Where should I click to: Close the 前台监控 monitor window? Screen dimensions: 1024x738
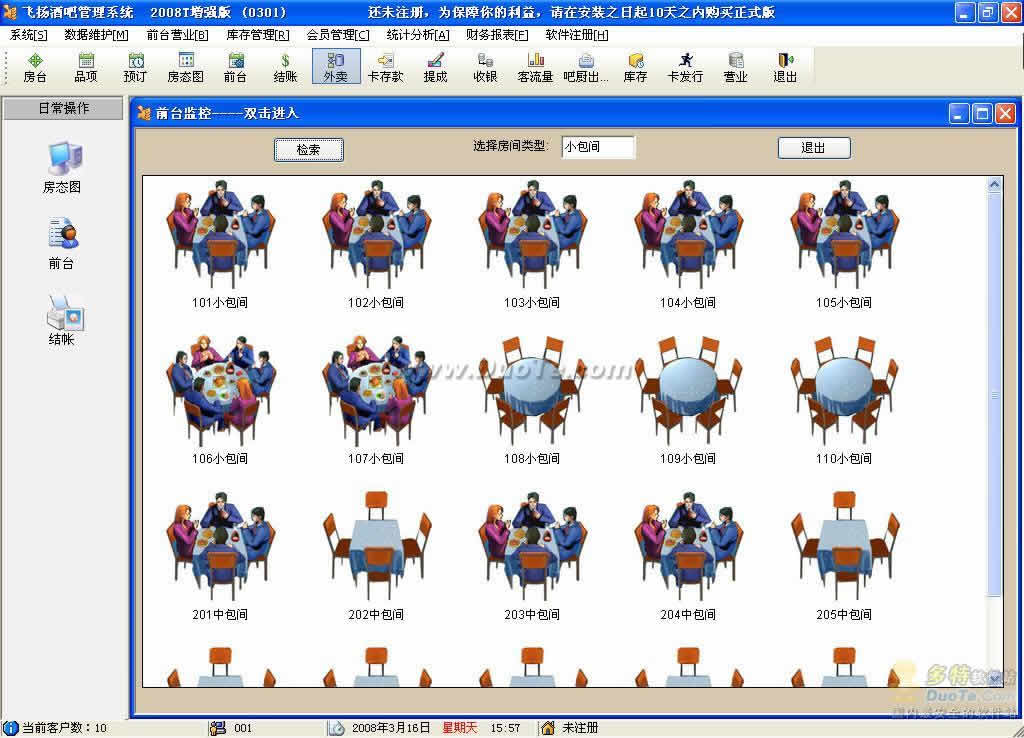tap(1005, 114)
